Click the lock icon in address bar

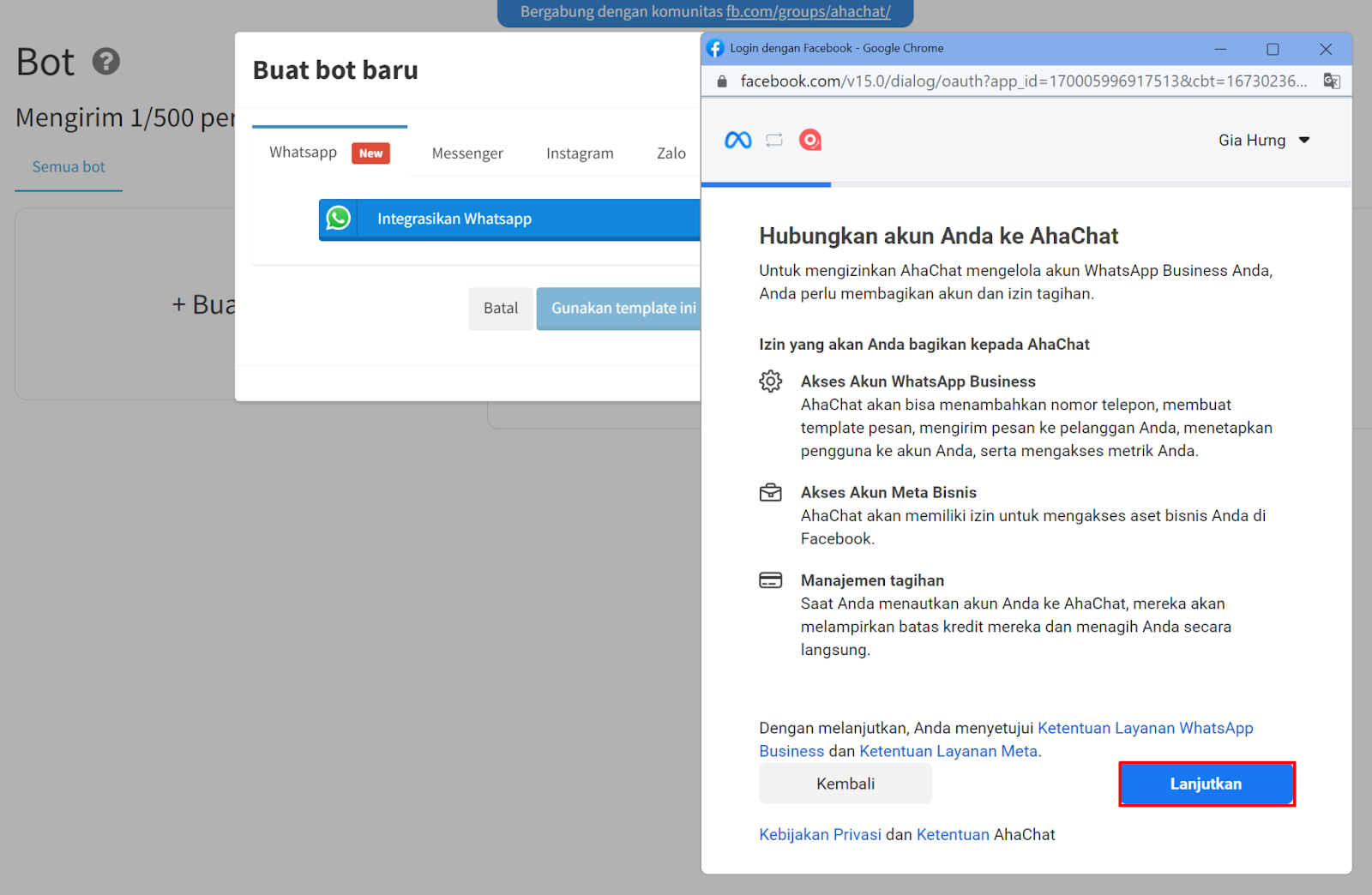tap(722, 81)
